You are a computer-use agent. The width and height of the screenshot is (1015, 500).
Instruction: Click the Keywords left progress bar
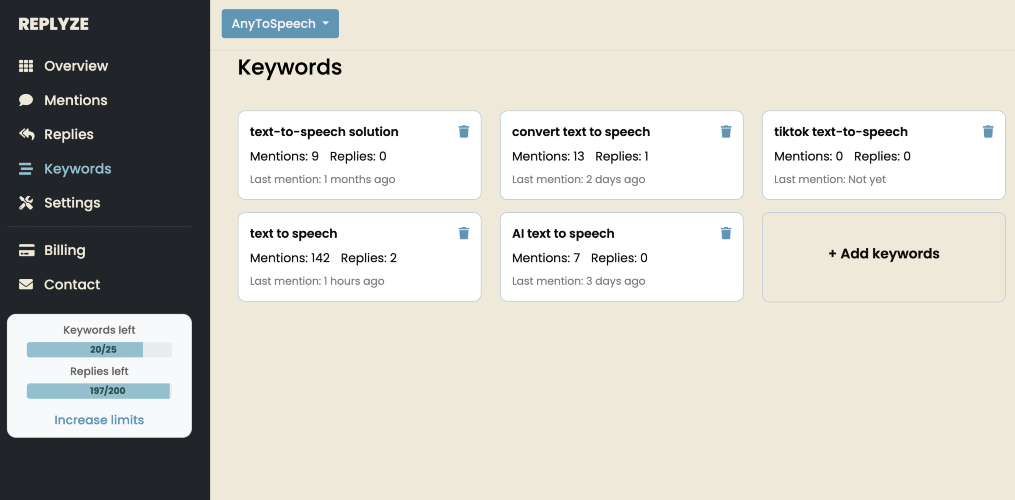99,350
